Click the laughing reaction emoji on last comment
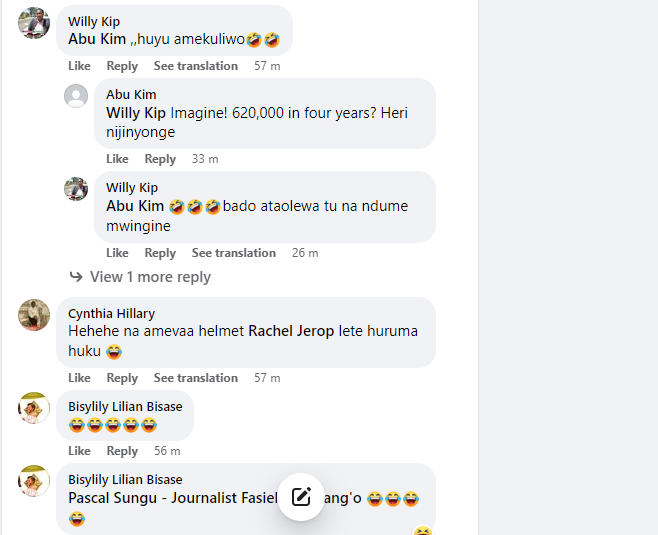 point(423,530)
